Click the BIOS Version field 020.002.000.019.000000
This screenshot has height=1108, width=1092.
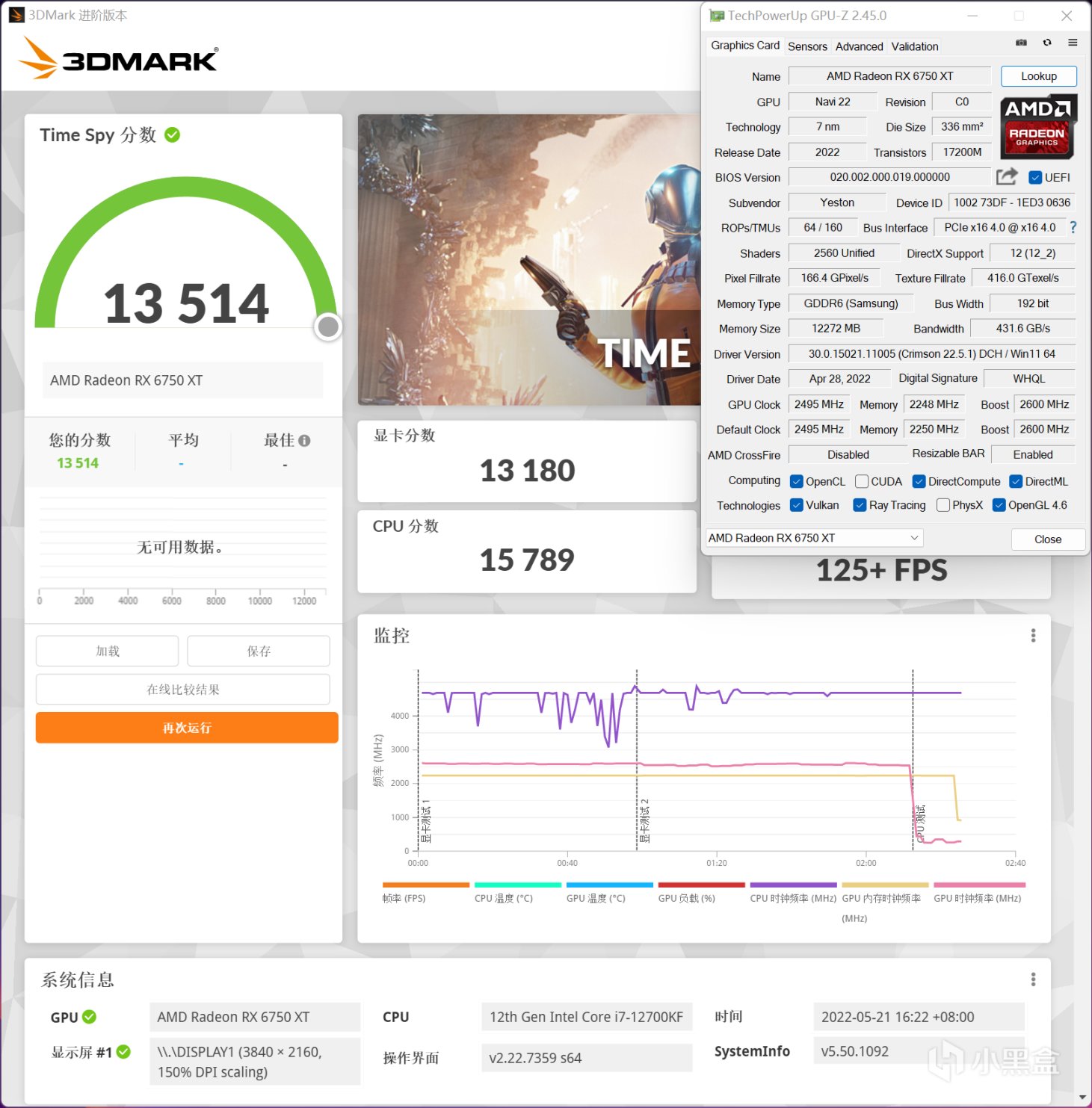(x=889, y=177)
